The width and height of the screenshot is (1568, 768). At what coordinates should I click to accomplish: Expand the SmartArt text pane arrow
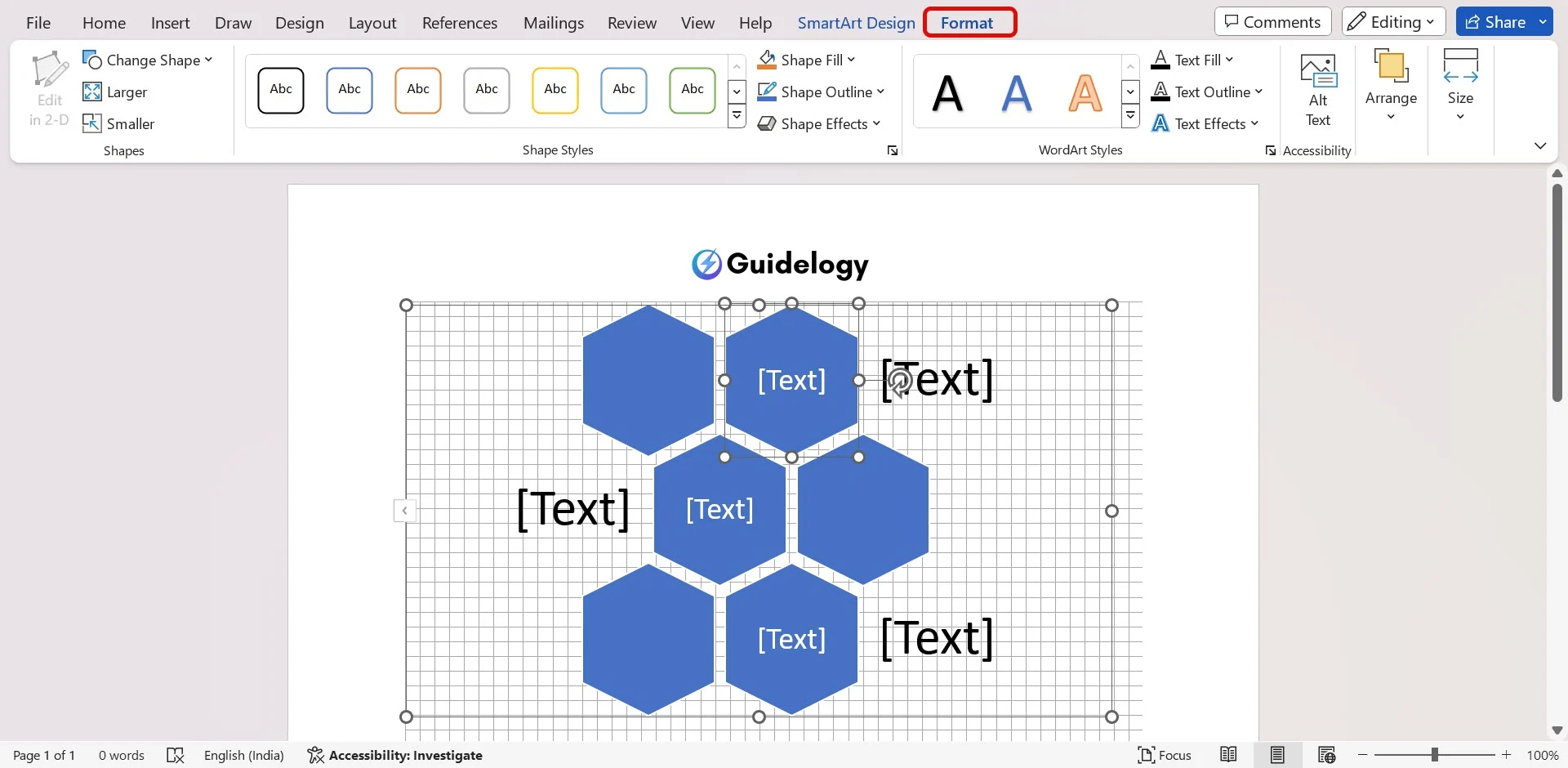404,511
